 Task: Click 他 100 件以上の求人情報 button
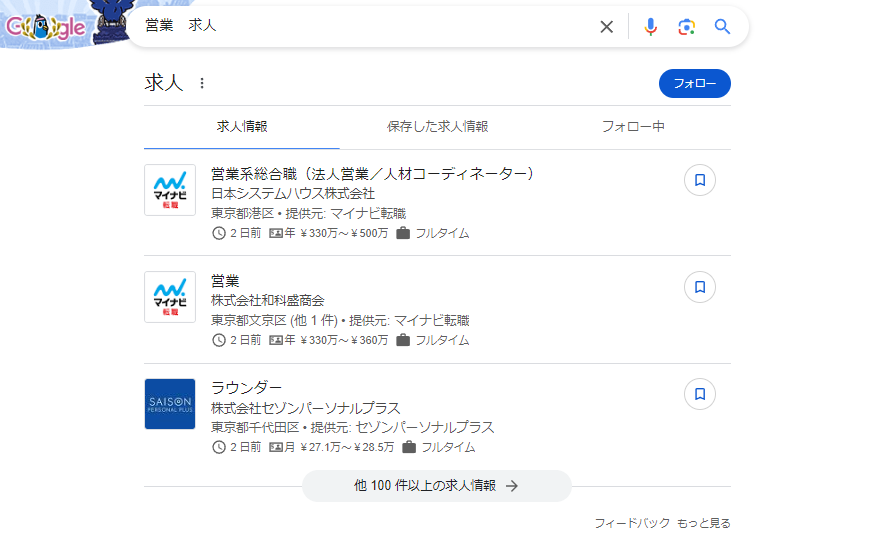[x=437, y=486]
